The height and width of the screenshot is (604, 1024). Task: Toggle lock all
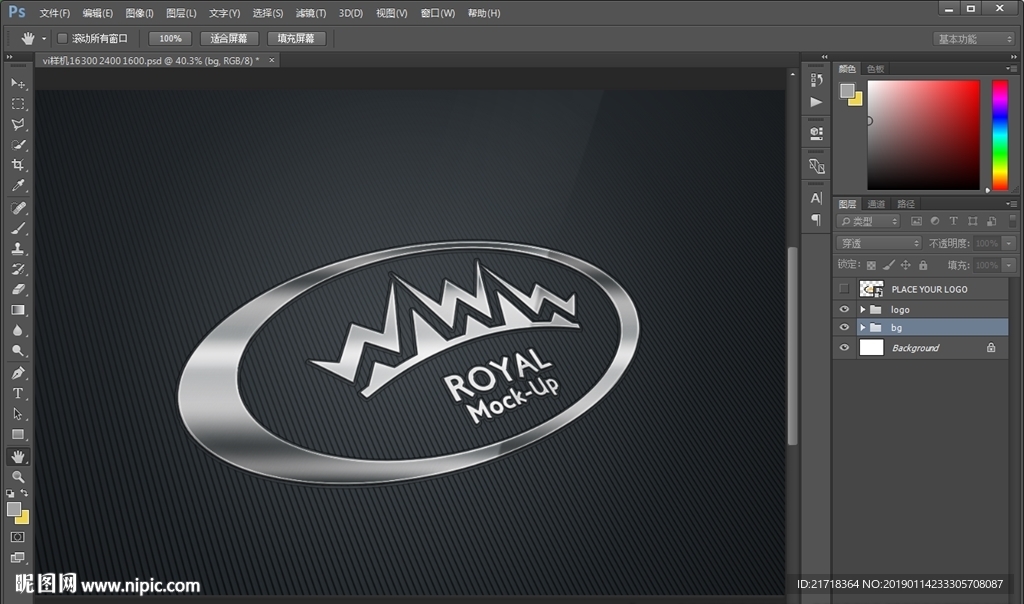[x=923, y=265]
